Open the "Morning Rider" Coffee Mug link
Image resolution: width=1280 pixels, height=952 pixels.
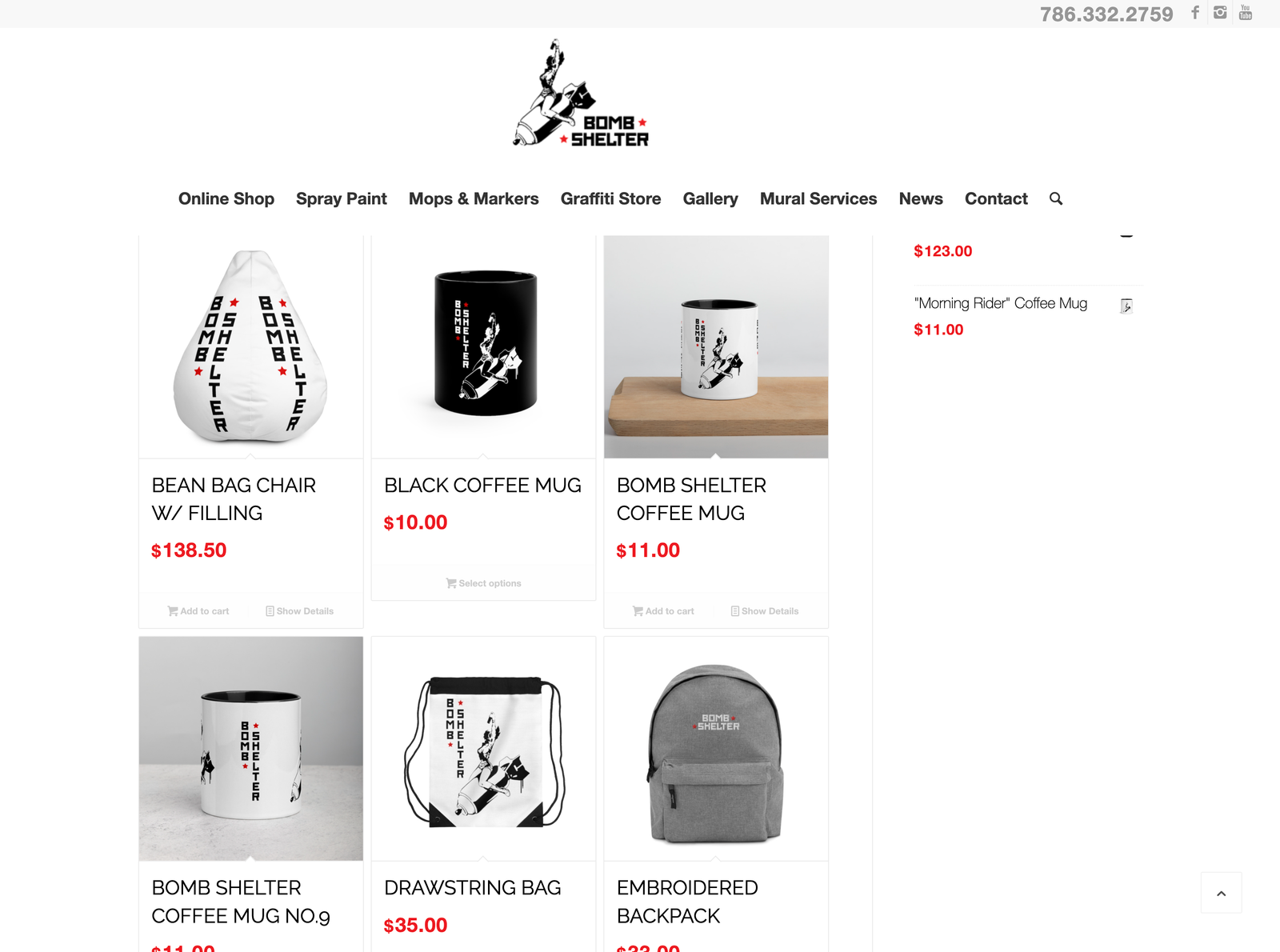1001,303
